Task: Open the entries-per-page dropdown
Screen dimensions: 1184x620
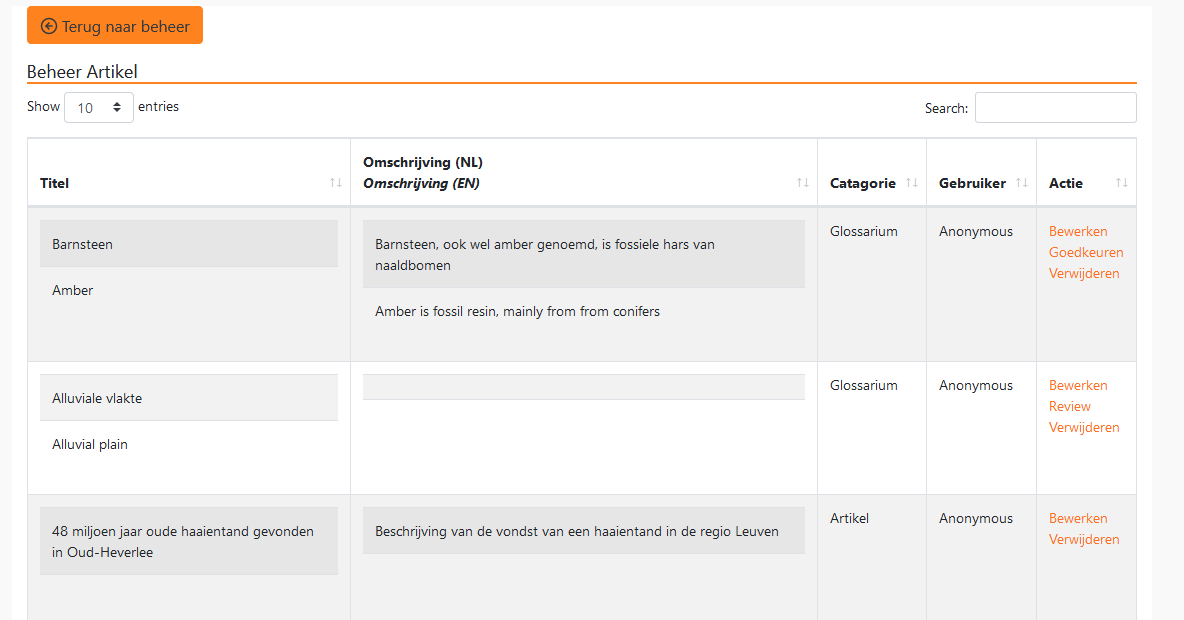Action: pyautogui.click(x=99, y=107)
